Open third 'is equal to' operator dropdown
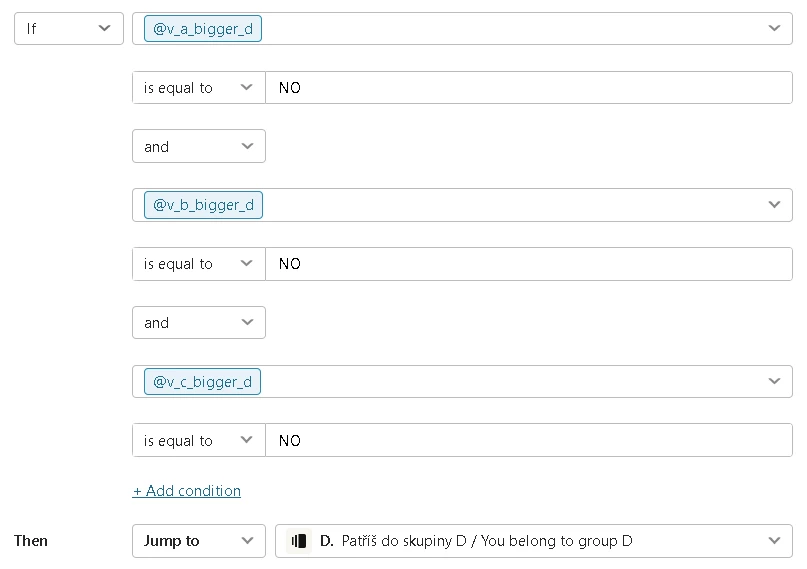 [x=198, y=441]
